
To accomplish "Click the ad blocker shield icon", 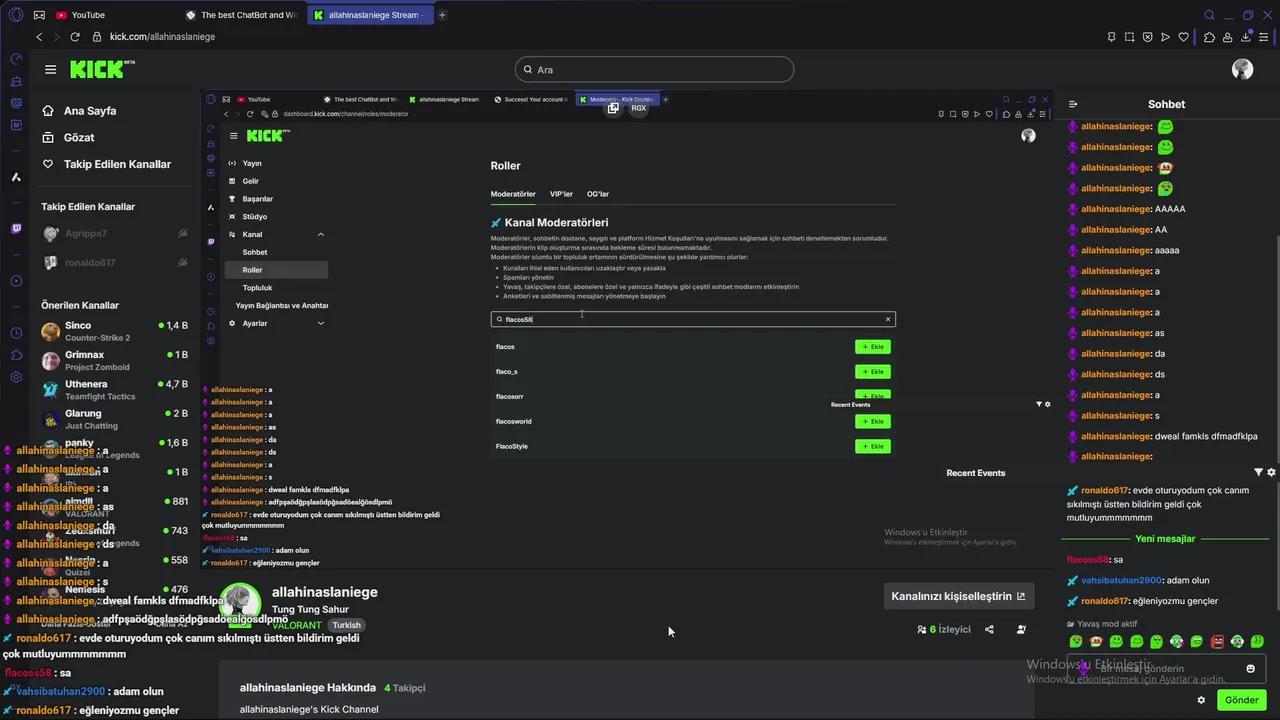I will (1147, 37).
